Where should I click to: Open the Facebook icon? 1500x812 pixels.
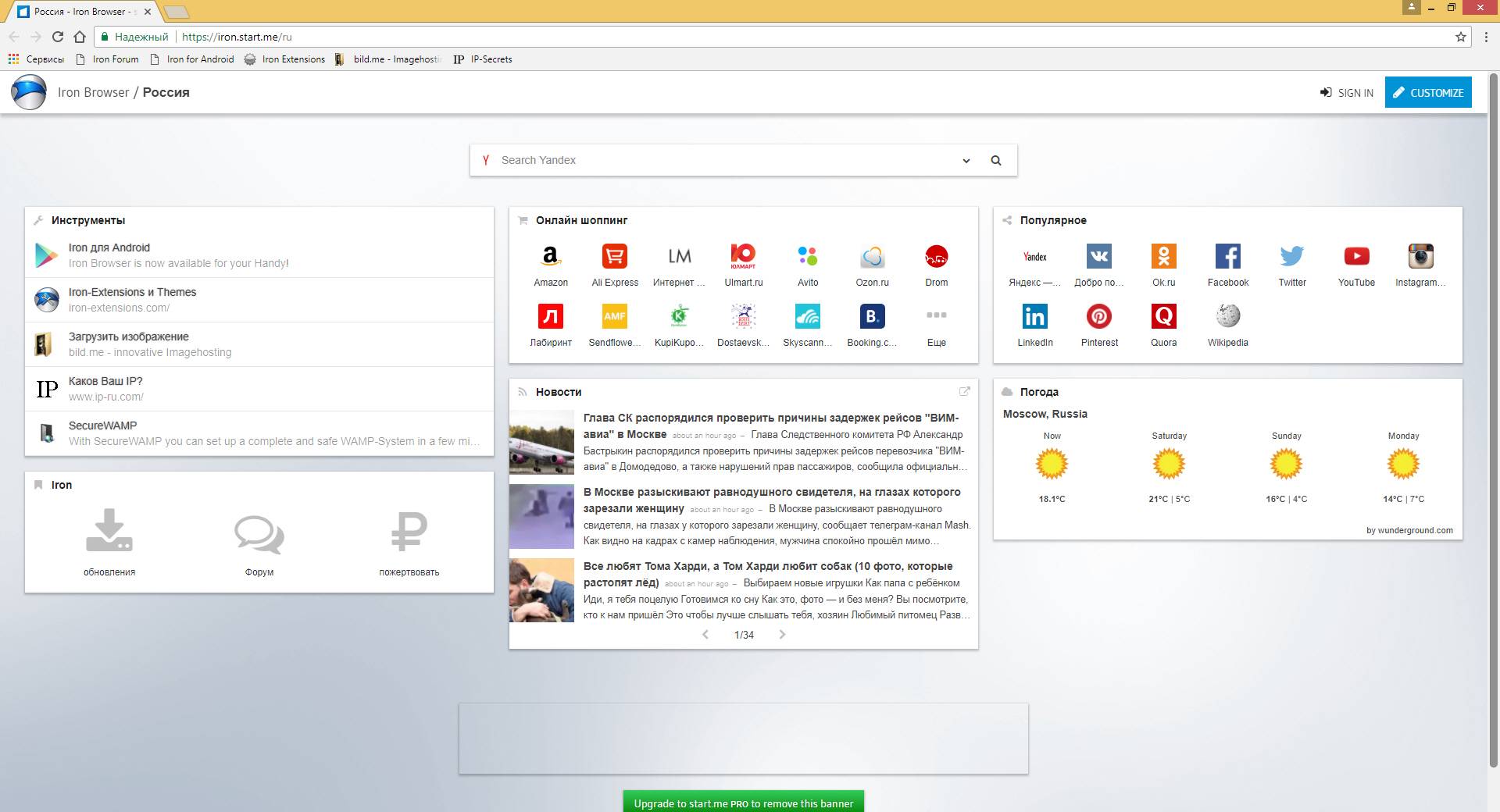pyautogui.click(x=1227, y=256)
